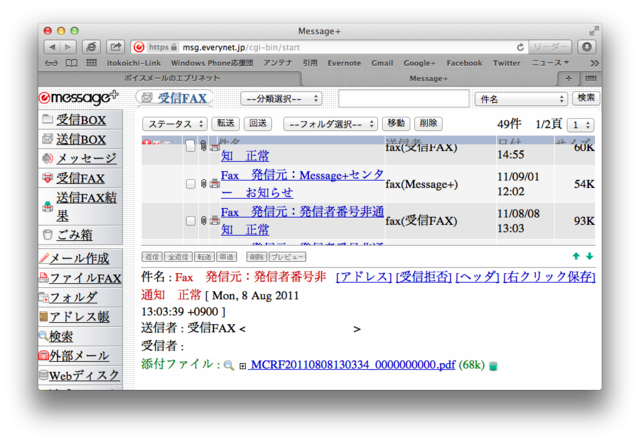
Task: Reload the page with refresh icon
Action: point(520,47)
